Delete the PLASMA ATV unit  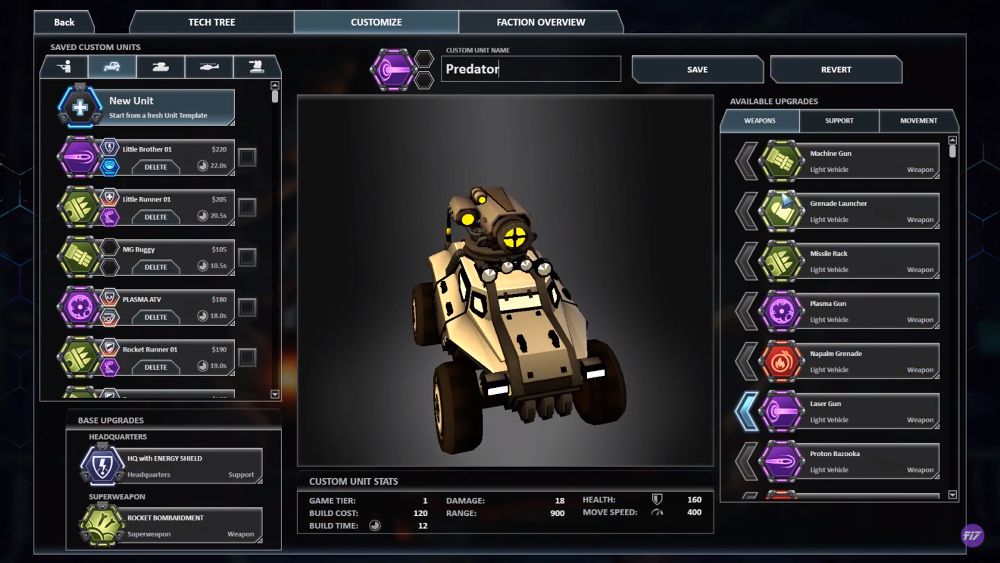click(156, 317)
